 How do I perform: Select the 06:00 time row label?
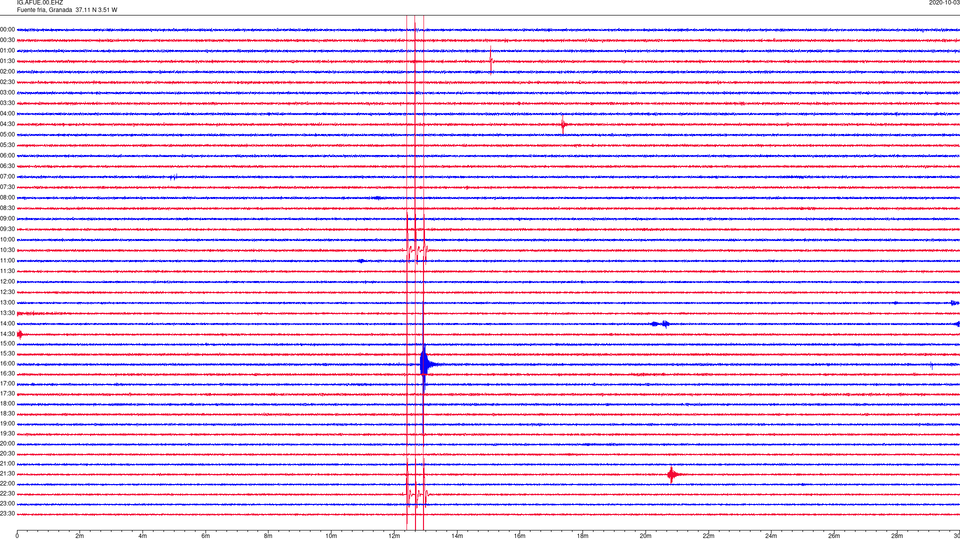8,156
